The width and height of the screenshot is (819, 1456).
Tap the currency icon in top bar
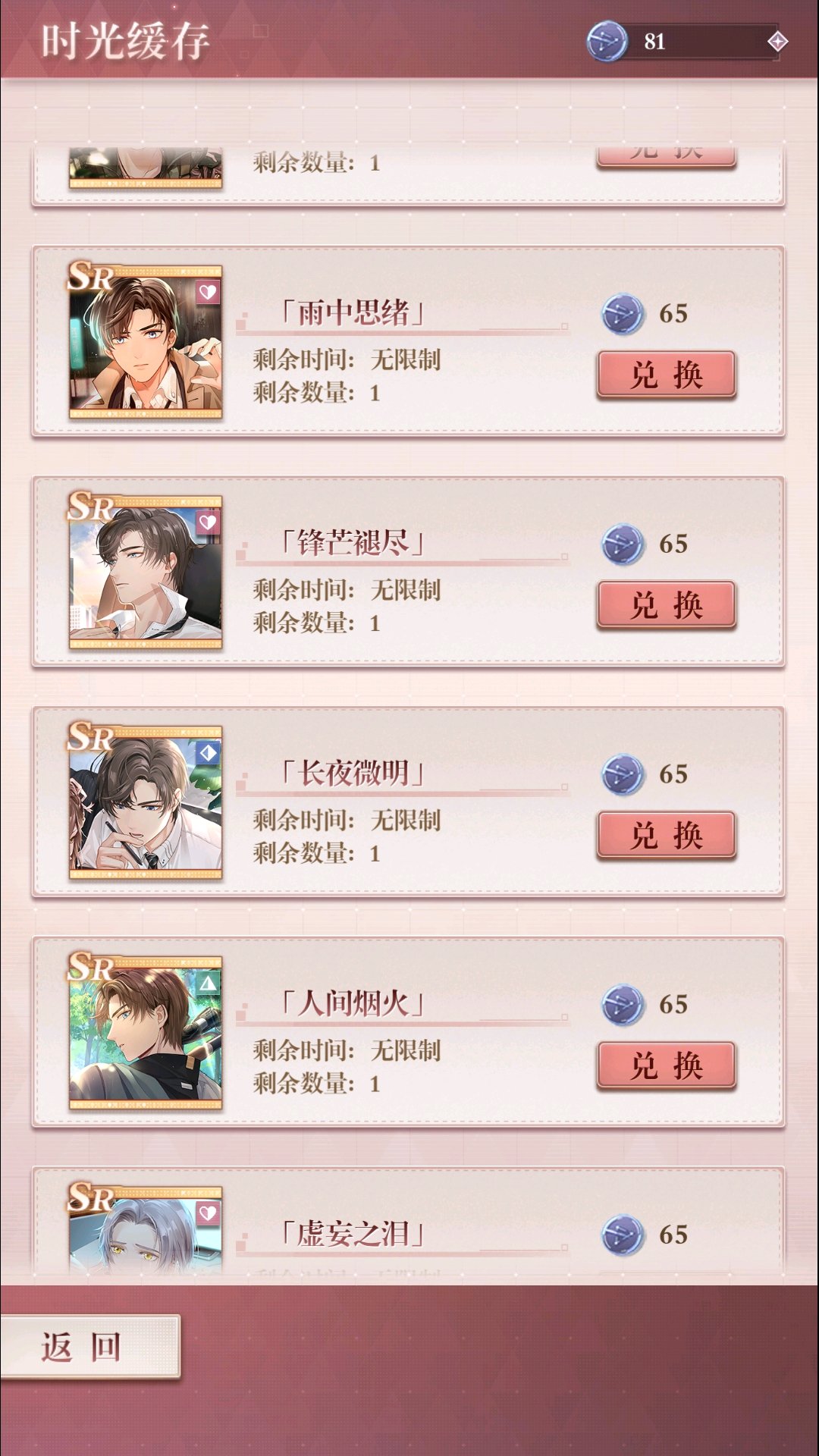(607, 41)
